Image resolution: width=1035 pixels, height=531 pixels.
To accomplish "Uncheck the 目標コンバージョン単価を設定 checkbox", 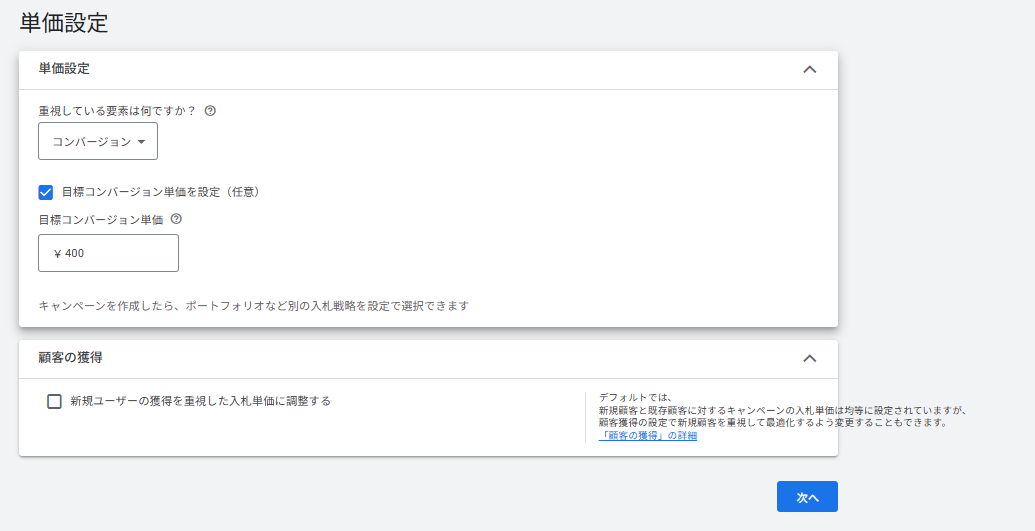I will click(46, 192).
